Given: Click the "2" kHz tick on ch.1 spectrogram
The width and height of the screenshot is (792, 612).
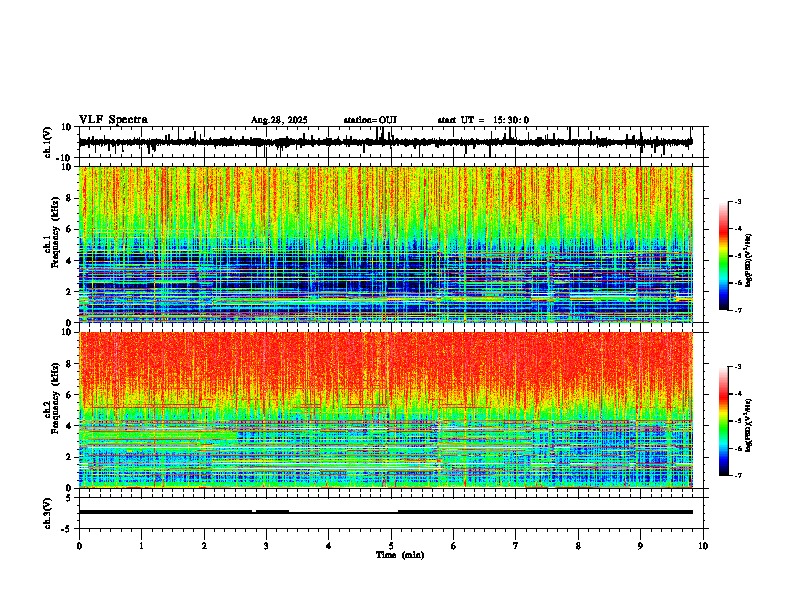Looking at the screenshot, I should 70,291.
